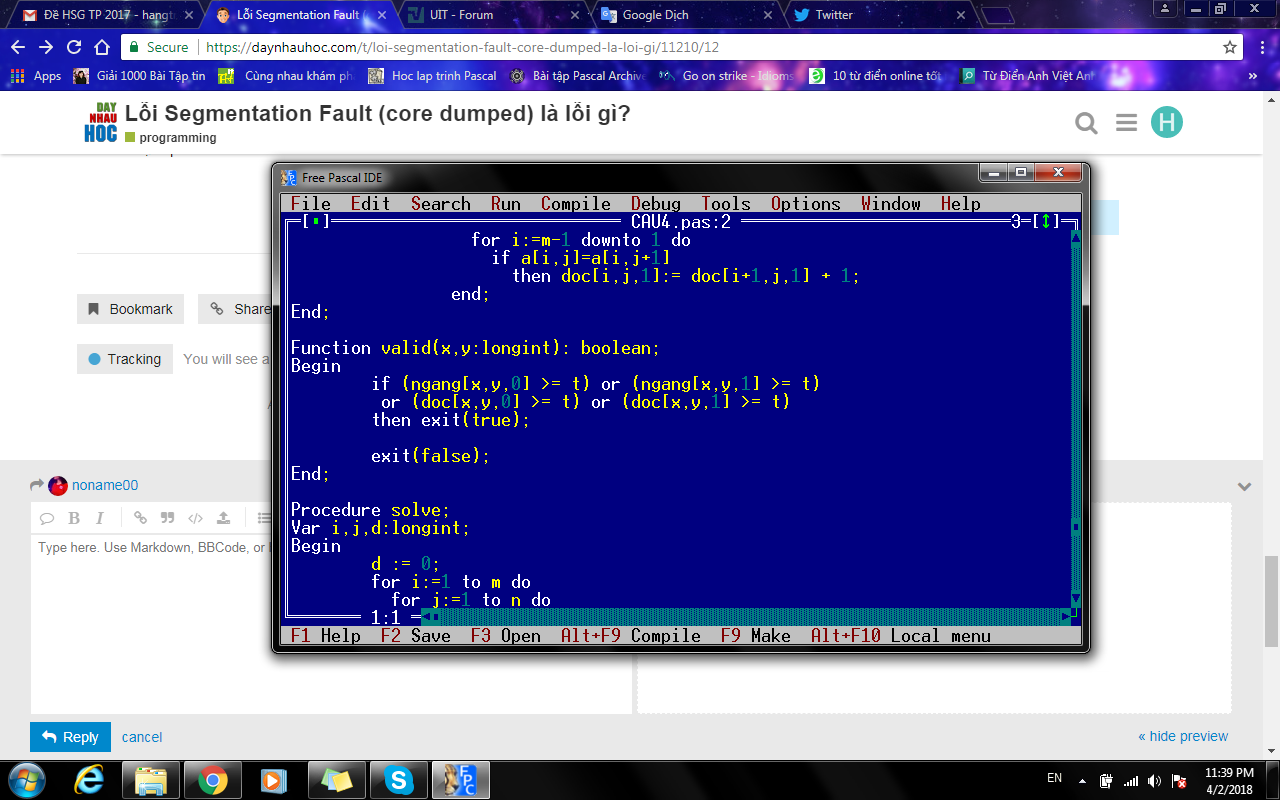
Task: Toggle bold formatting in the reply editor
Action: click(73, 517)
